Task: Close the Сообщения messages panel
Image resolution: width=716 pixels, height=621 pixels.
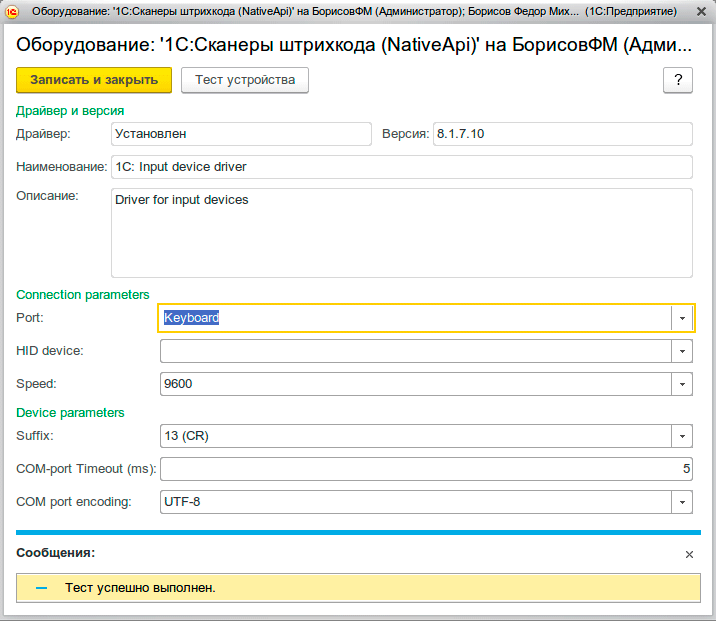Action: click(689, 554)
